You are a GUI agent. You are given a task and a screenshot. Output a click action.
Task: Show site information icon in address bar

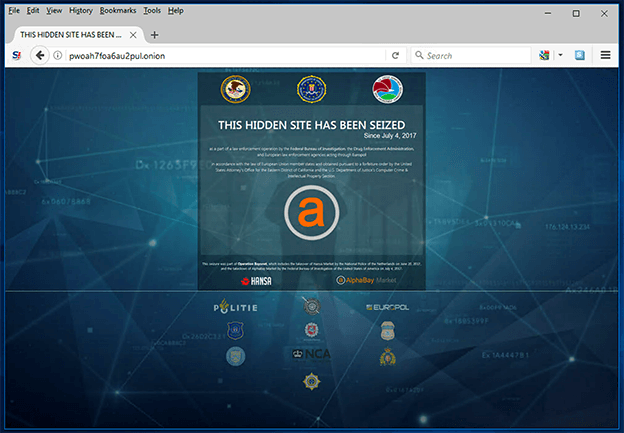point(58,55)
